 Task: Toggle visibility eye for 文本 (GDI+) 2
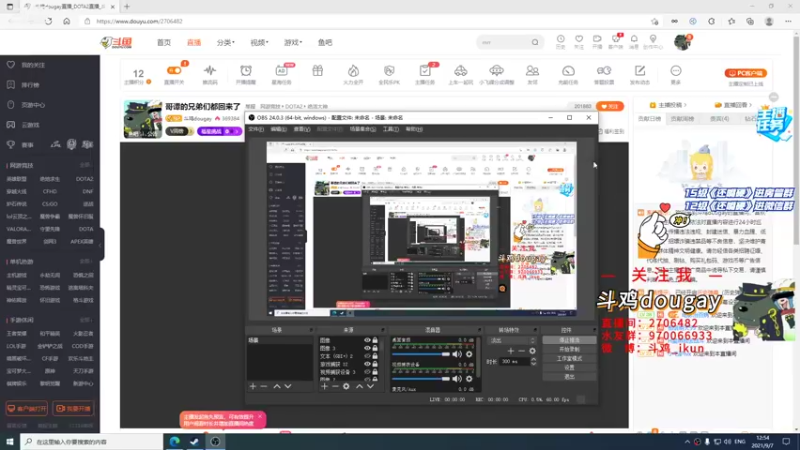367,356
